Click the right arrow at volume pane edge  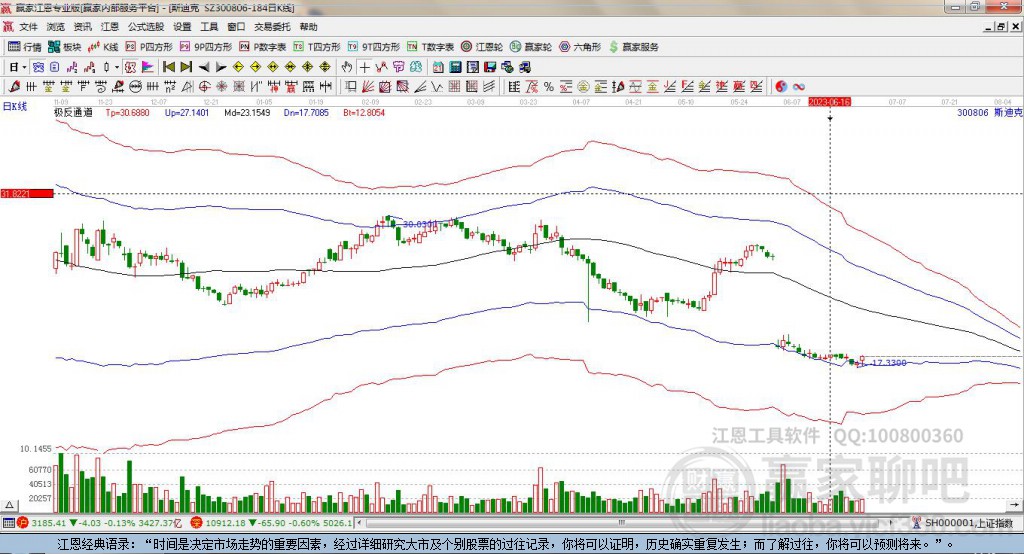1014,505
